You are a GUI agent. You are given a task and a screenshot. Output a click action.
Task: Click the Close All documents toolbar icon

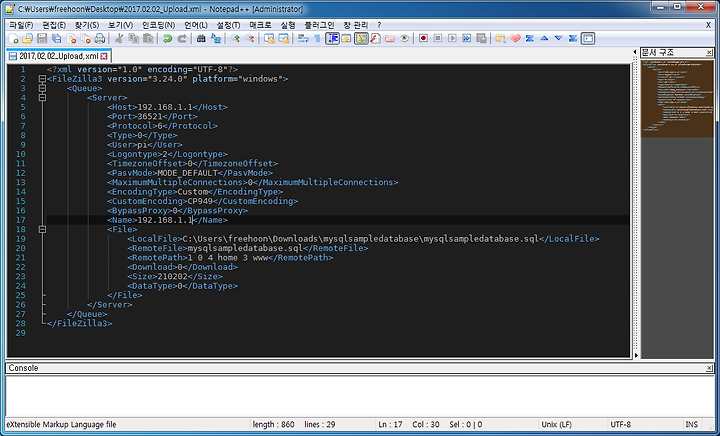pos(85,39)
